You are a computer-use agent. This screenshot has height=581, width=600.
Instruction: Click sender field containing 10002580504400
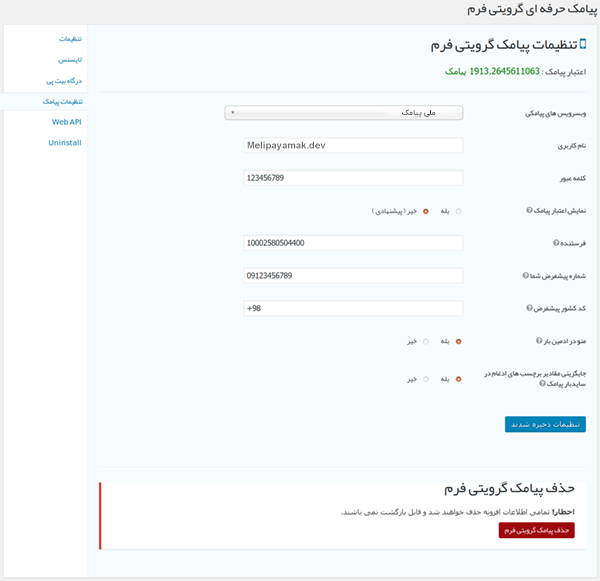[353, 243]
